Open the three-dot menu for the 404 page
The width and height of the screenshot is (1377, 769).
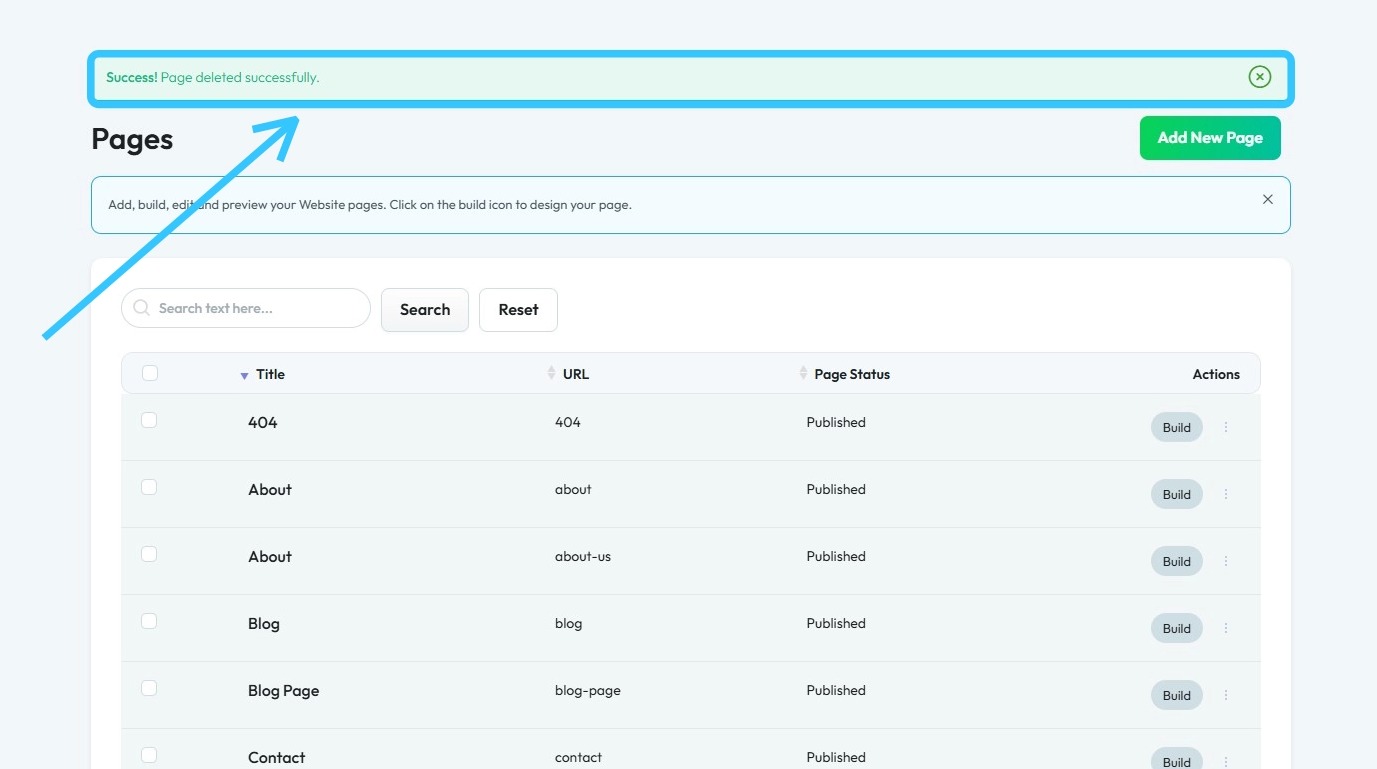(1226, 427)
